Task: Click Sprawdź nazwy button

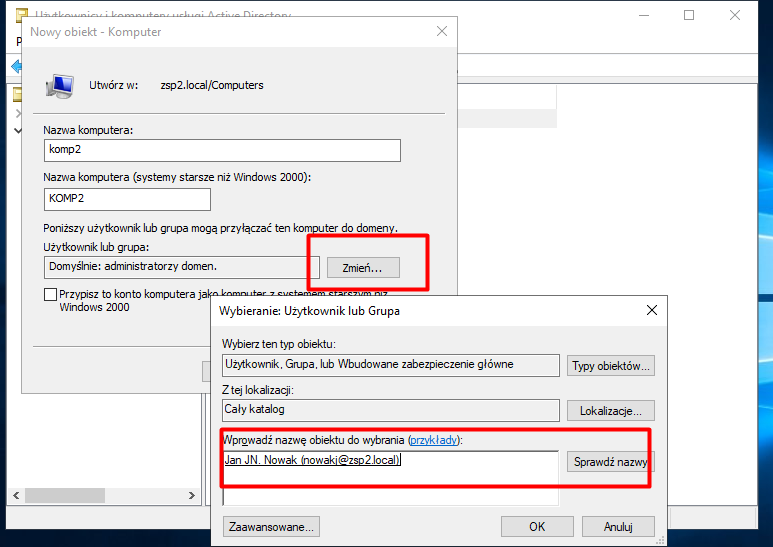Action: click(611, 462)
